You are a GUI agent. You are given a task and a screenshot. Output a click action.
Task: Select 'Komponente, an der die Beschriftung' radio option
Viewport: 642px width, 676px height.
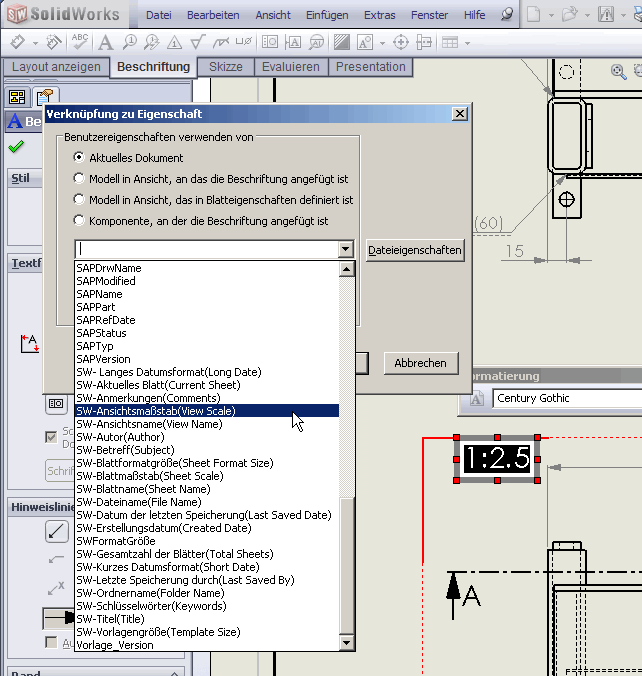[x=79, y=221]
